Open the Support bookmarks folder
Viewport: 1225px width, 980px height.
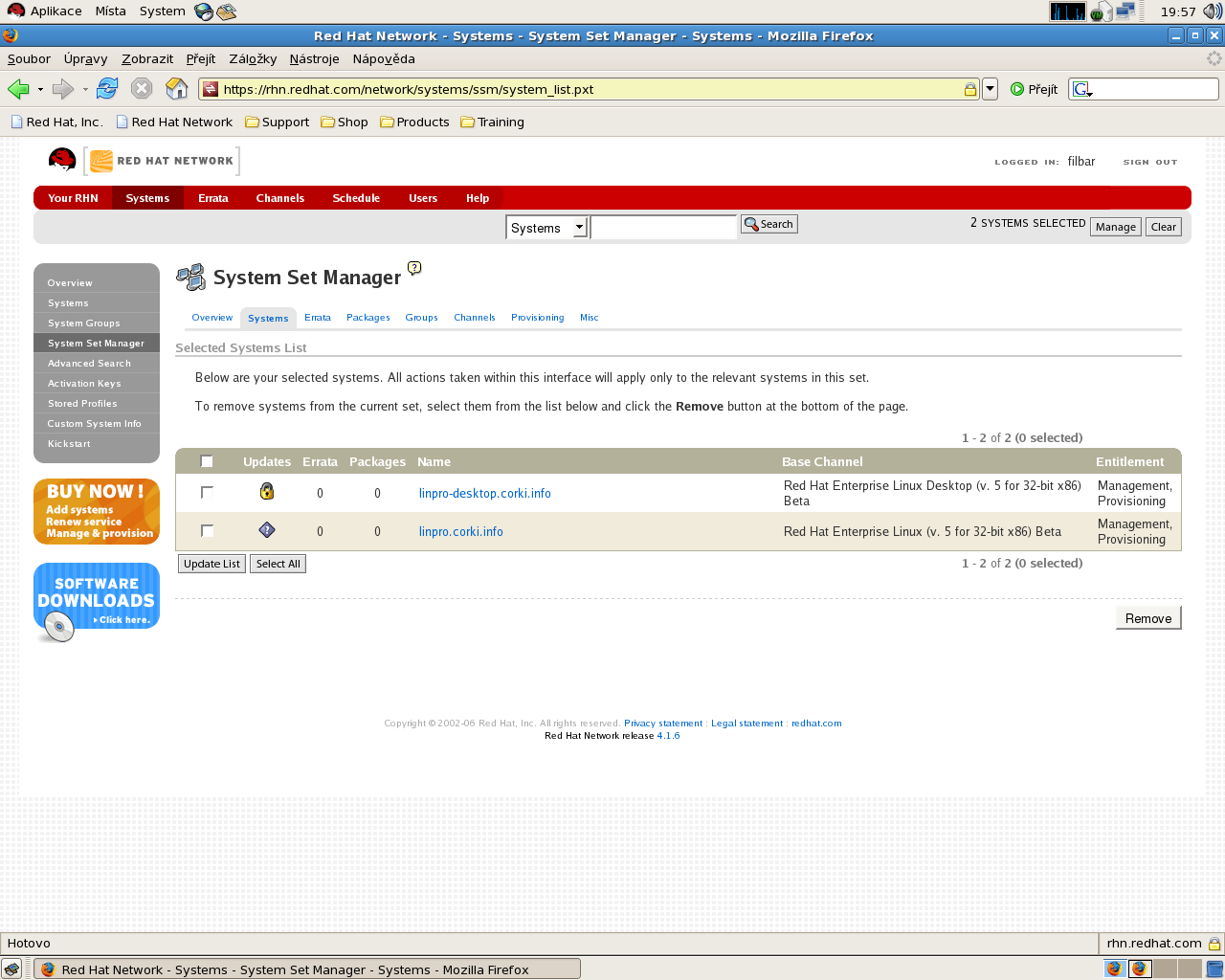tap(278, 122)
